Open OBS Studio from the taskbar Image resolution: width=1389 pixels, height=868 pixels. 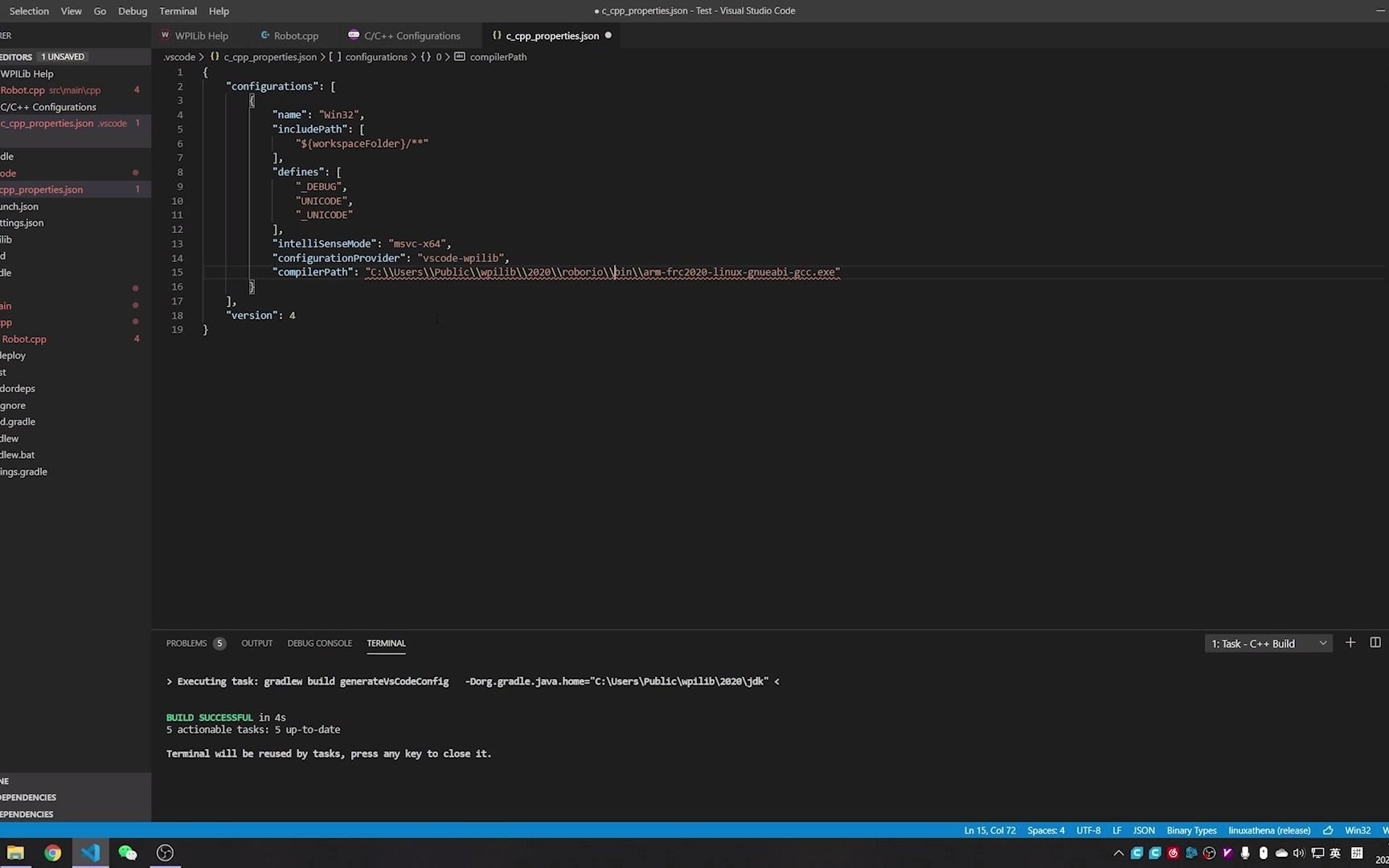coord(165,853)
